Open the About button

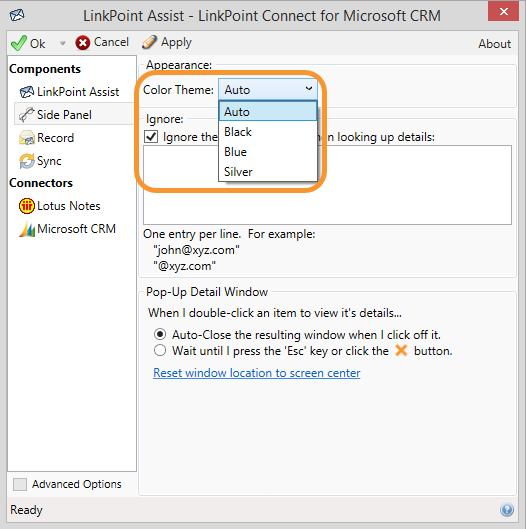[x=494, y=44]
